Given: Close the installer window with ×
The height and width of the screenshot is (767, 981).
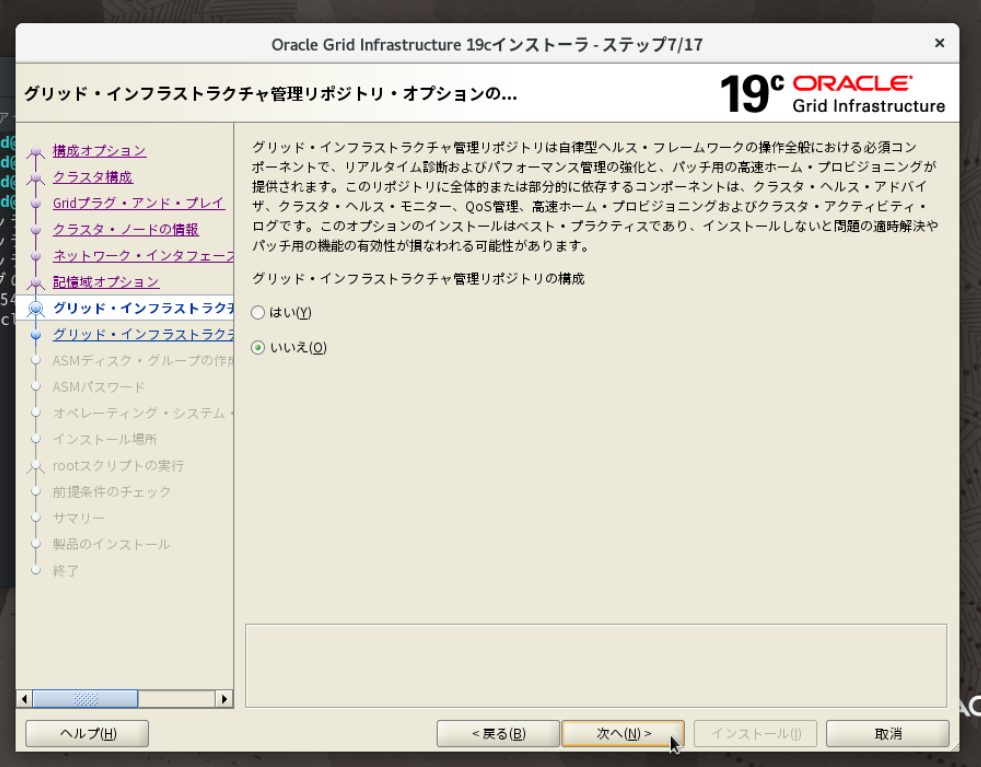Looking at the screenshot, I should tap(939, 43).
